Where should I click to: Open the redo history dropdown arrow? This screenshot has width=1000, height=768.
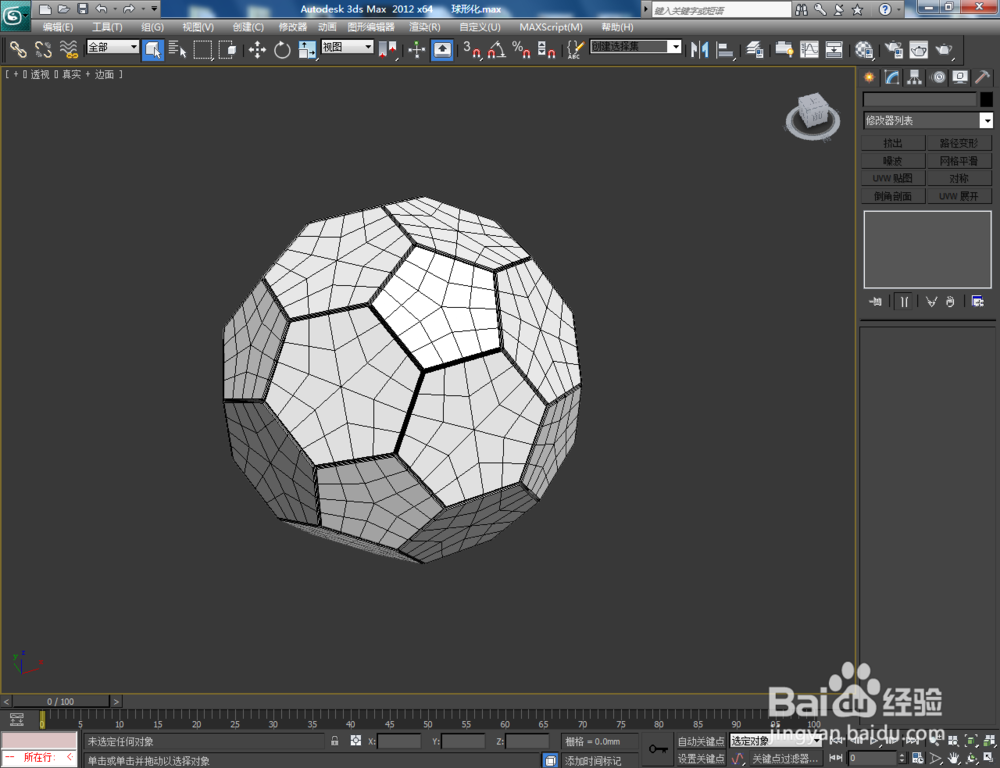[143, 9]
